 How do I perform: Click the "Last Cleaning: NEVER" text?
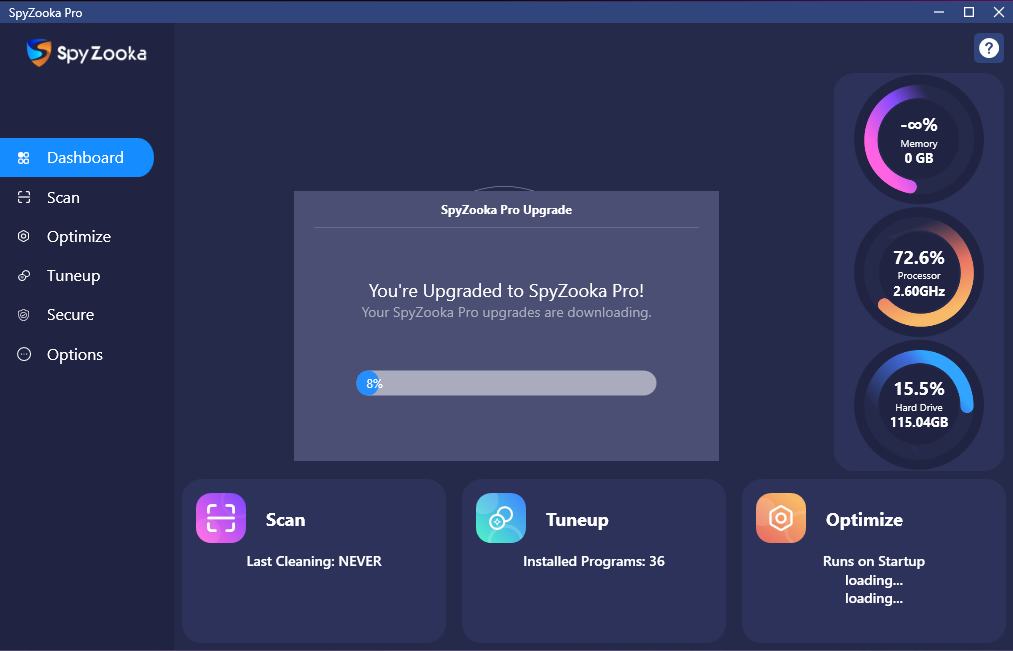[314, 561]
